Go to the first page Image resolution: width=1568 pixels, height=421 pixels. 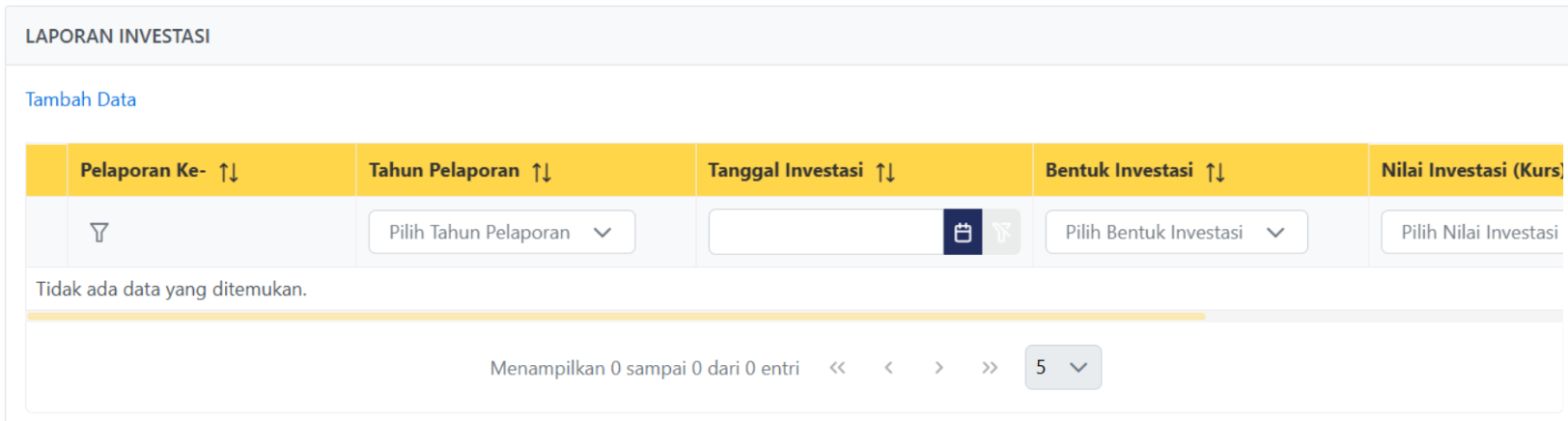pyautogui.click(x=837, y=368)
